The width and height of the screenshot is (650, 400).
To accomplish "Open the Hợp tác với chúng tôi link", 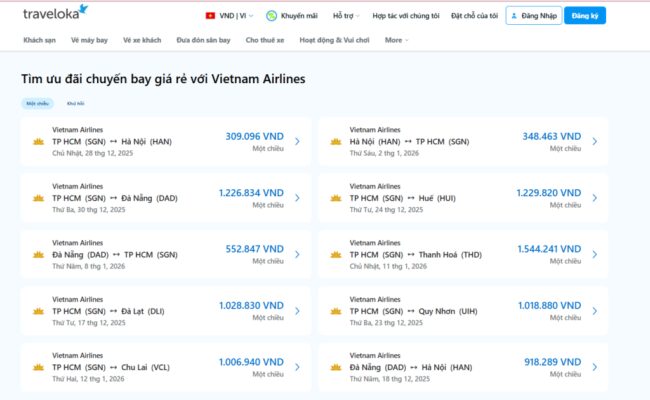I will click(406, 16).
